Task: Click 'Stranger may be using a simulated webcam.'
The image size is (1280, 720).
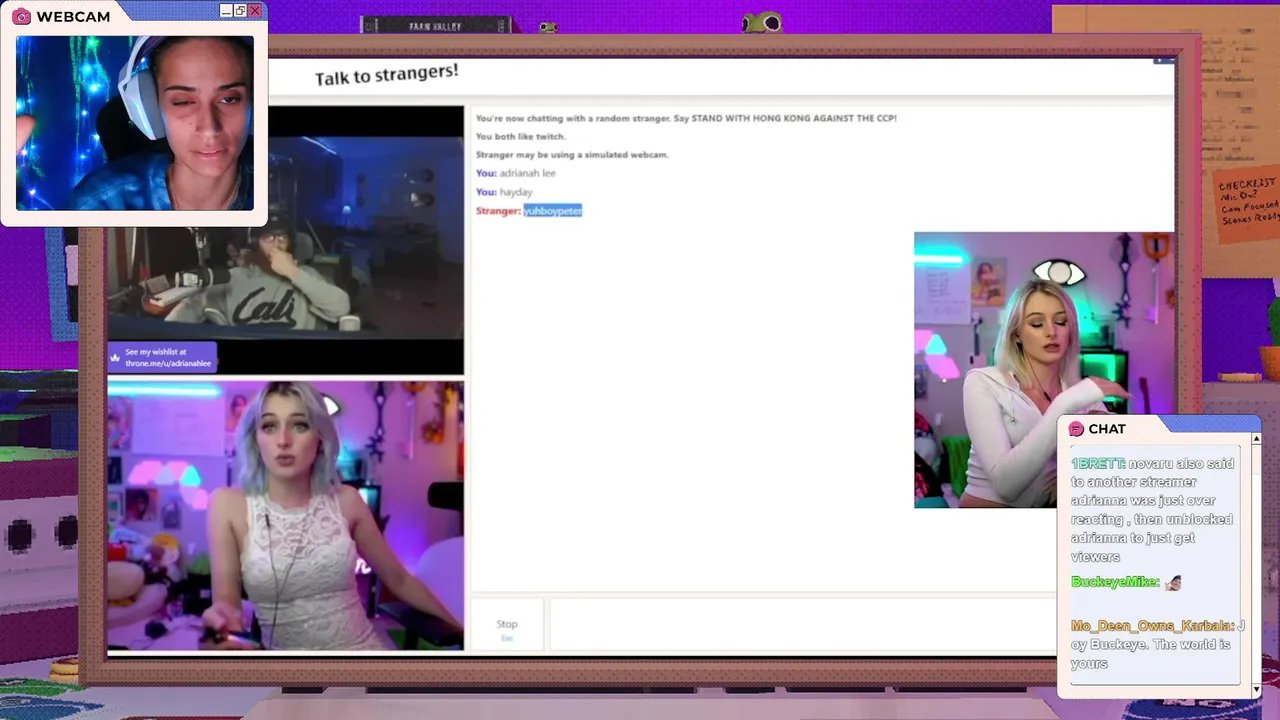Action: (572, 155)
